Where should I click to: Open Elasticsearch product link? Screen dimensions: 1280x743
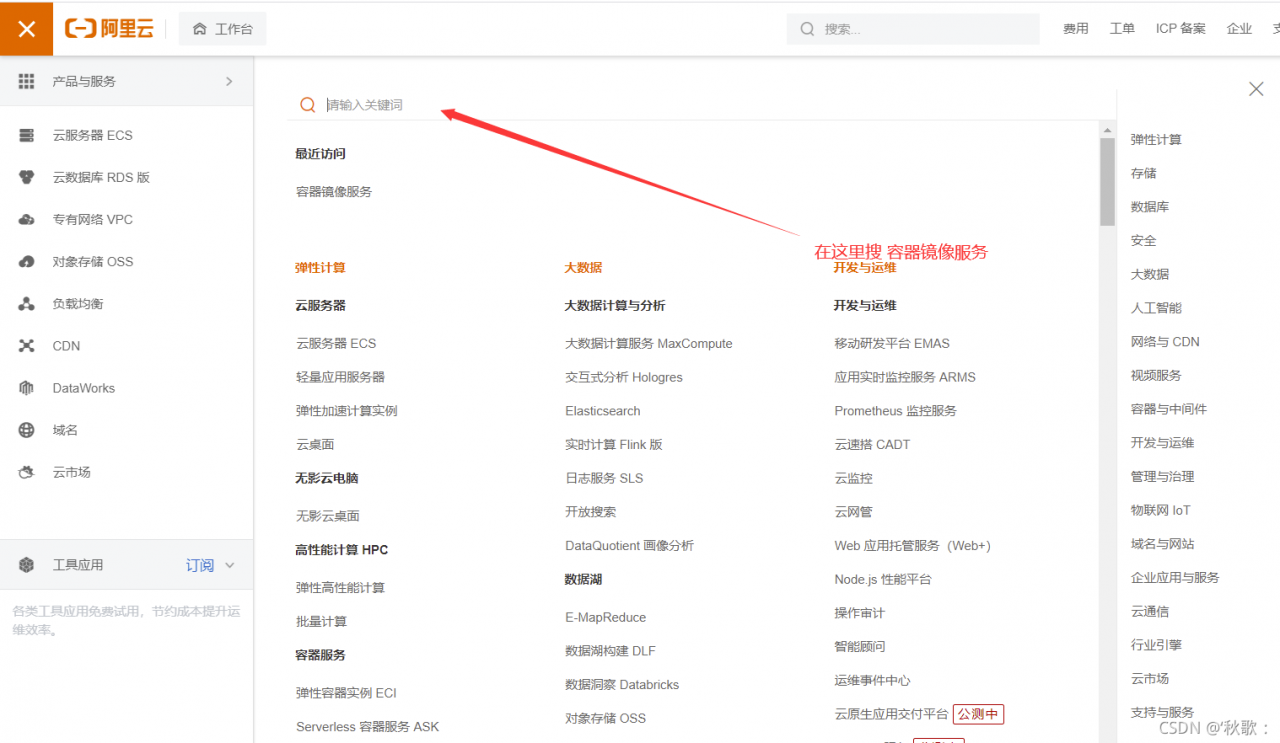click(602, 411)
